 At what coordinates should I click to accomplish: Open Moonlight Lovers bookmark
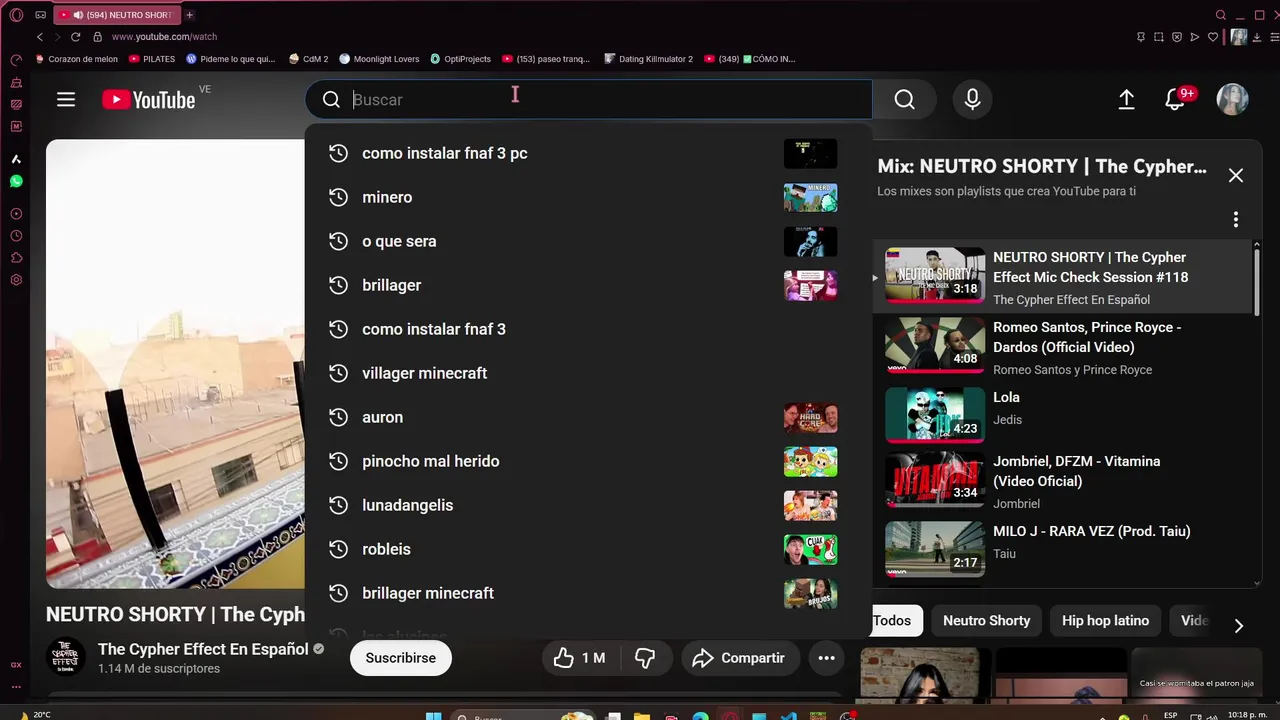[x=379, y=59]
